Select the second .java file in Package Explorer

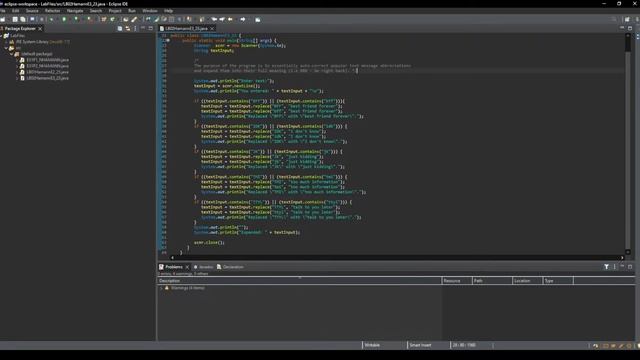click(47, 66)
